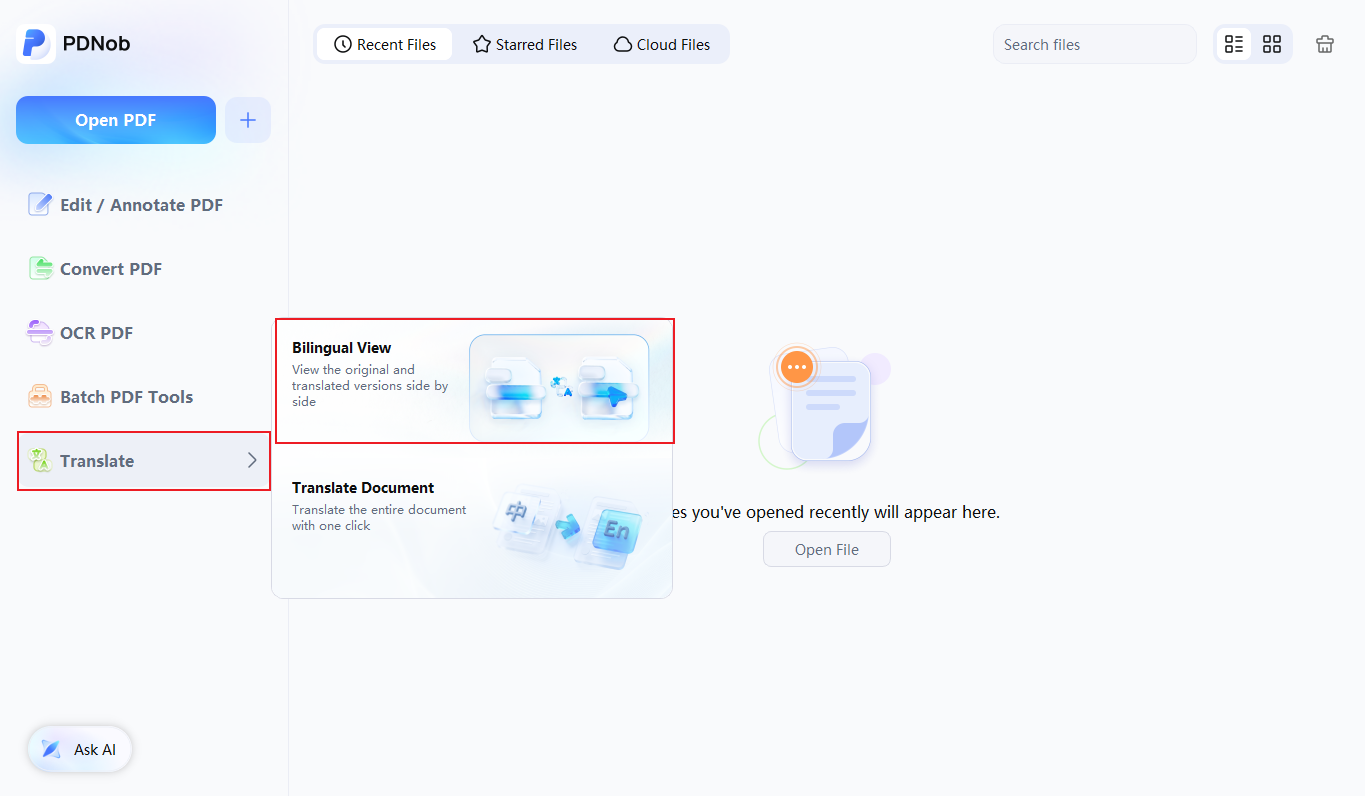The width and height of the screenshot is (1365, 796).
Task: Open the Starred Files tab
Action: pyautogui.click(x=525, y=45)
